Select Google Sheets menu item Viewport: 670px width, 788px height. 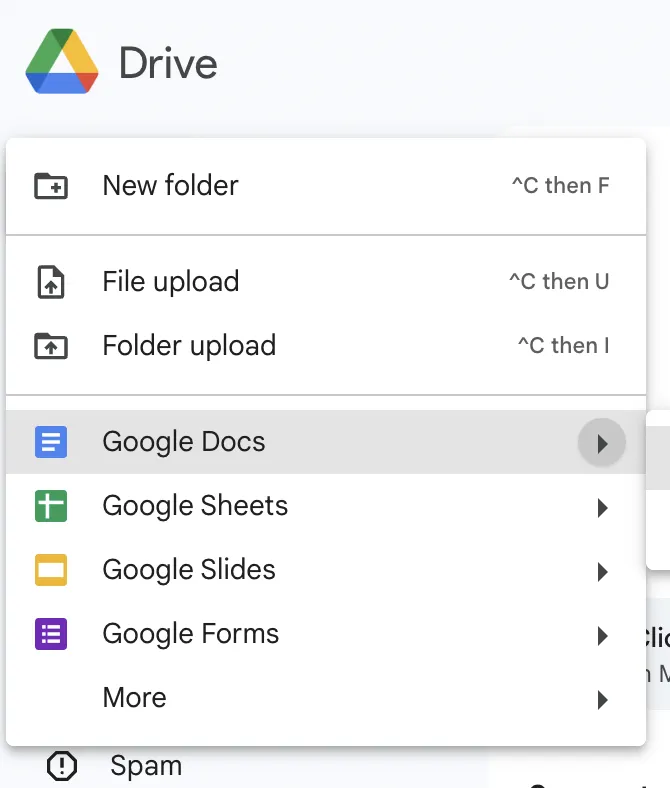[326, 506]
